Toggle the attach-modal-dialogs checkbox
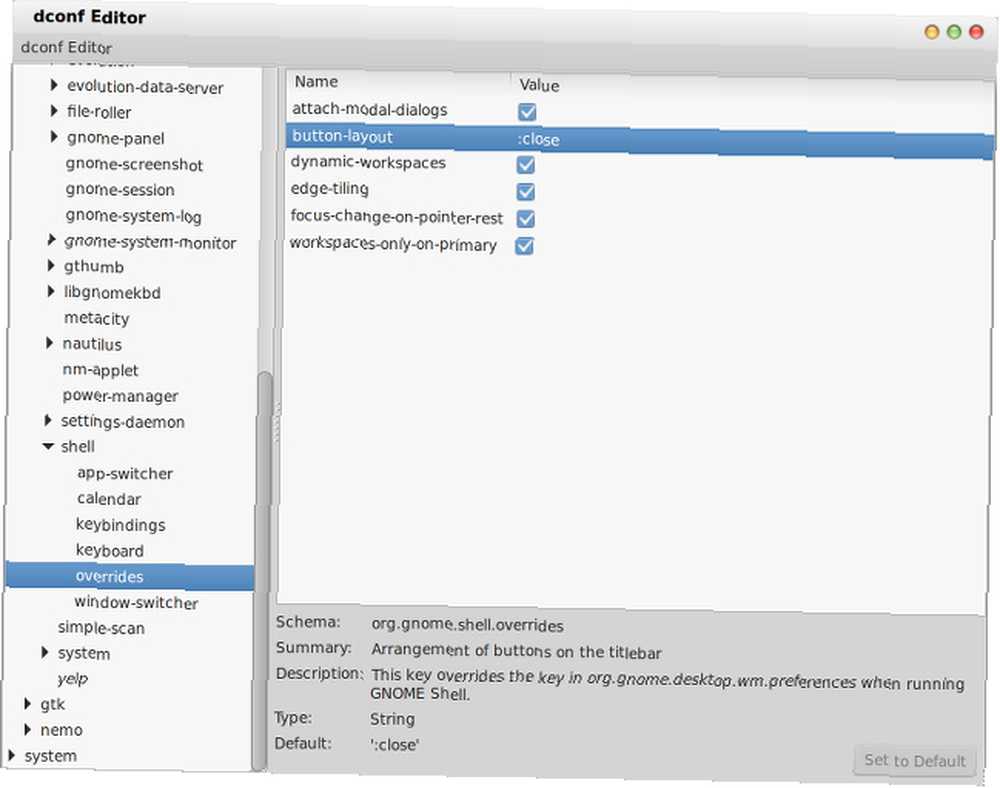 click(527, 112)
